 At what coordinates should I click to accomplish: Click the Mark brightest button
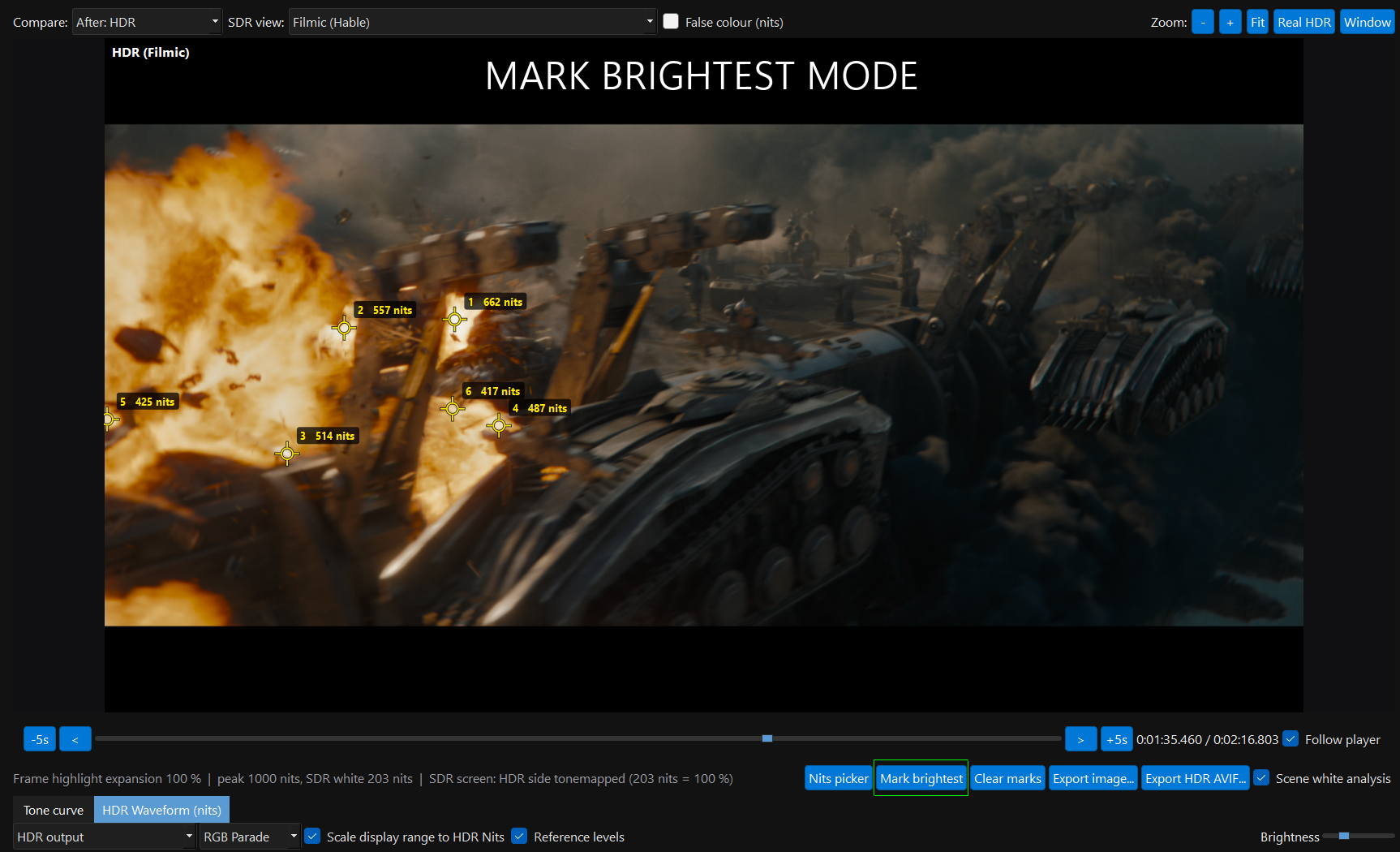[921, 778]
